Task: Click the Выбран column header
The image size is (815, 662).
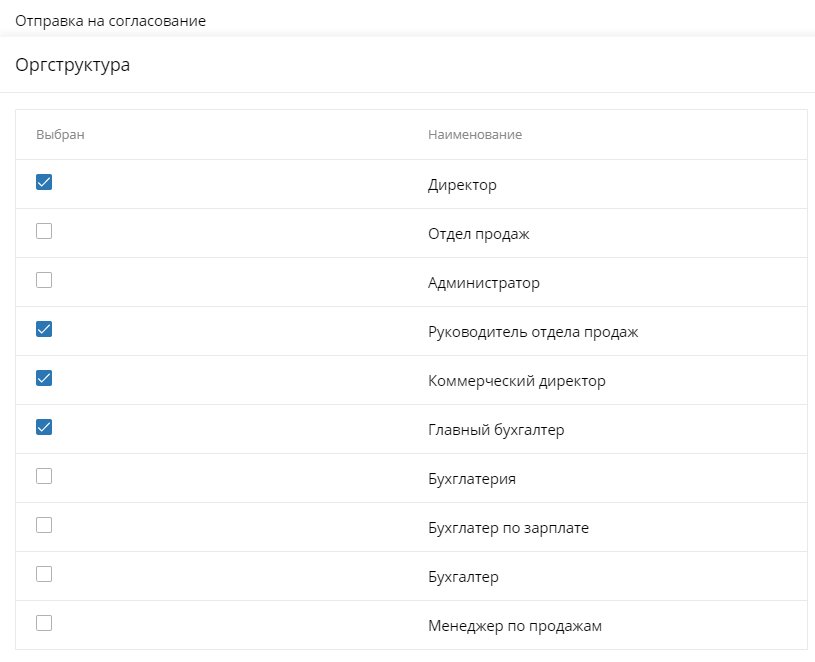Action: (60, 135)
